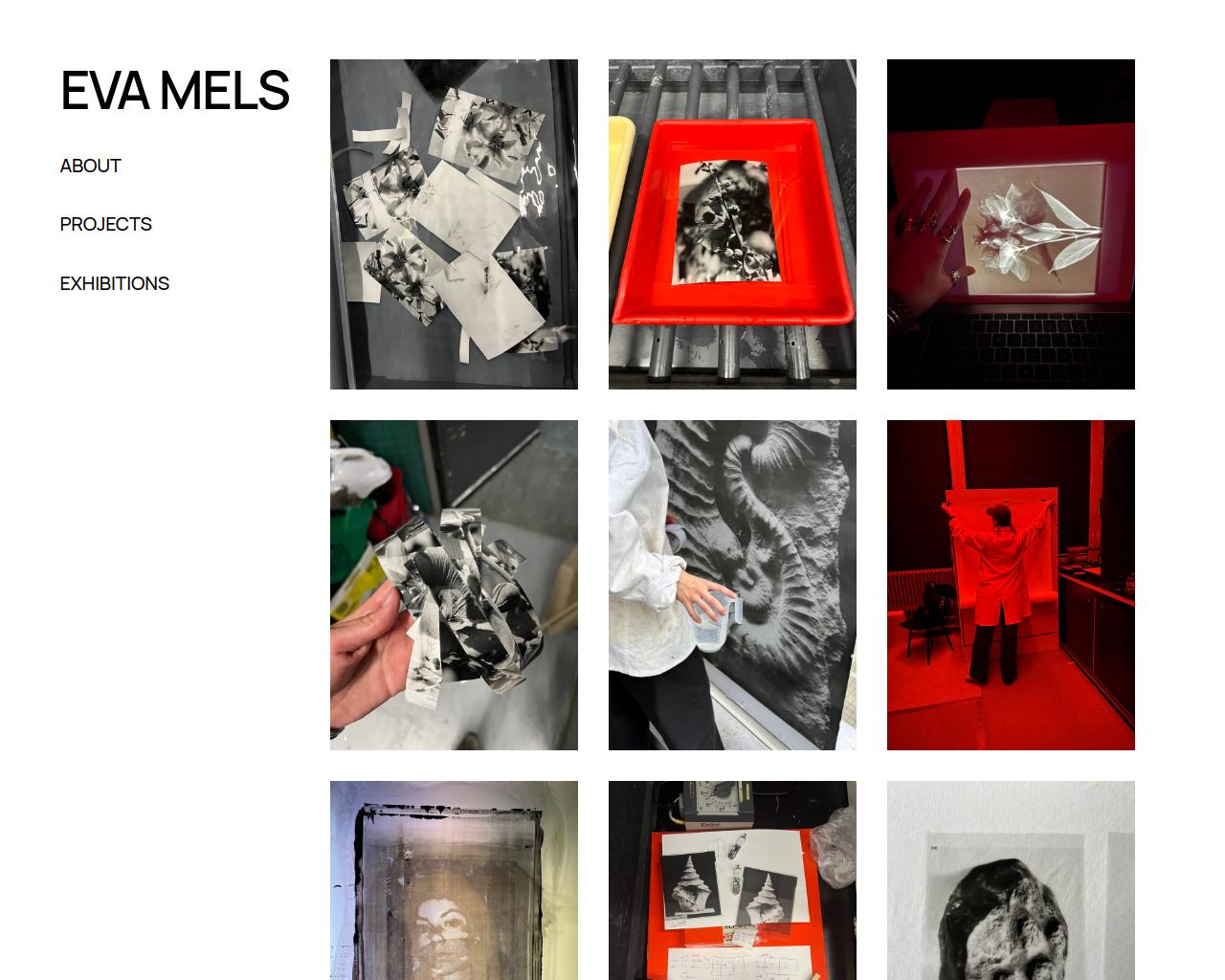Open the faded portrait emulsion photo
Screen dimensions: 1225x980
coord(454,880)
